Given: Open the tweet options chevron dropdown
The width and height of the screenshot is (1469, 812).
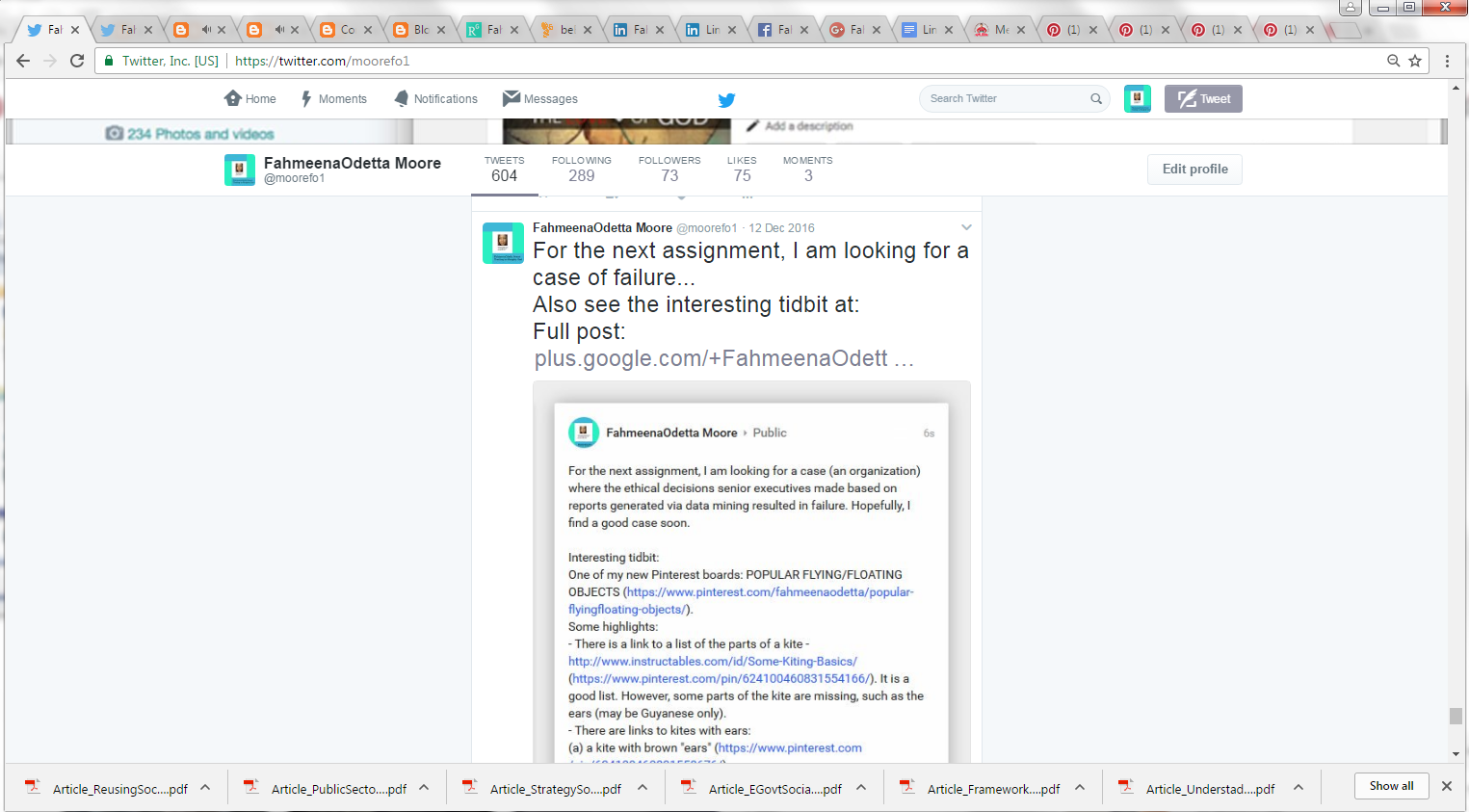Looking at the screenshot, I should [x=966, y=227].
